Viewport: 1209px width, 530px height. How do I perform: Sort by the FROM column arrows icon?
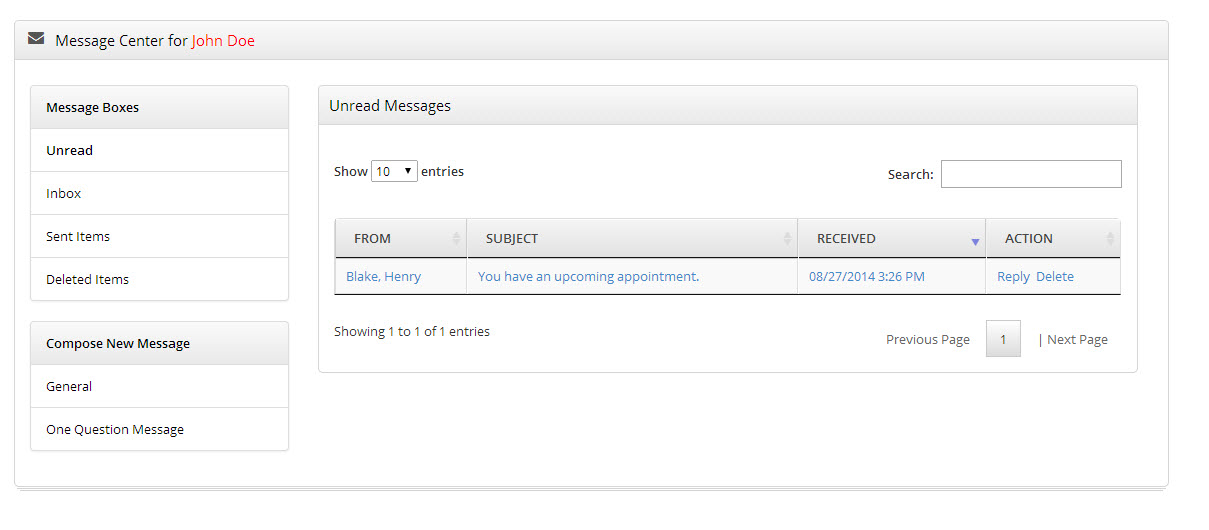(456, 239)
